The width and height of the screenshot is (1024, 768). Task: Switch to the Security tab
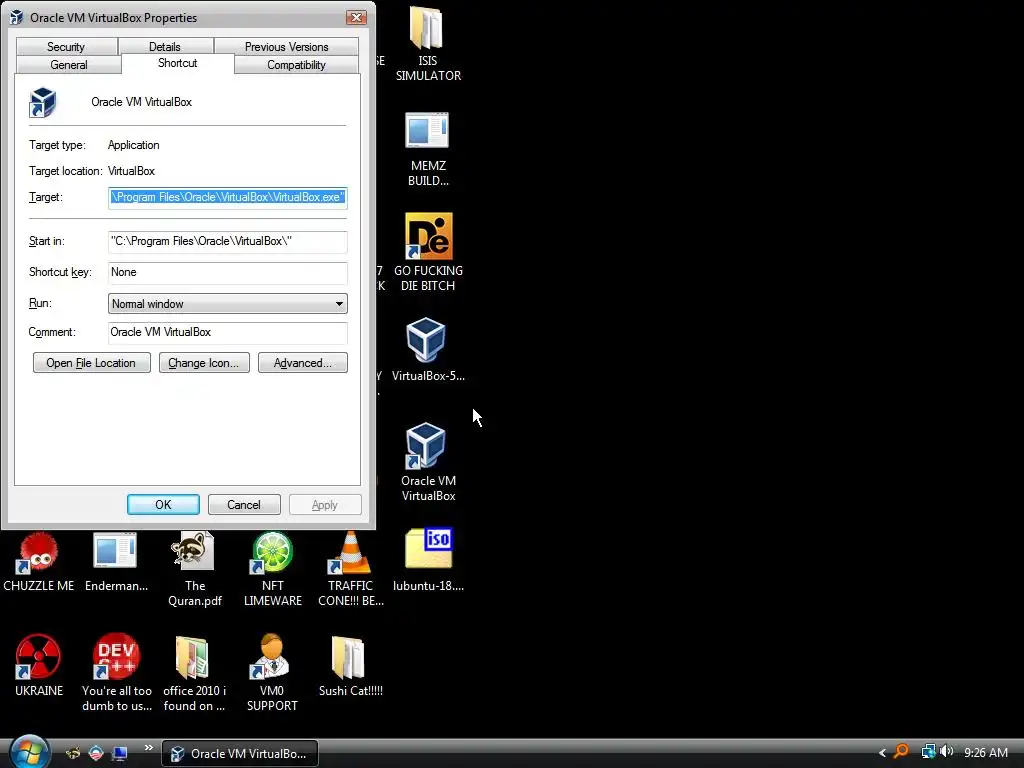tap(66, 46)
